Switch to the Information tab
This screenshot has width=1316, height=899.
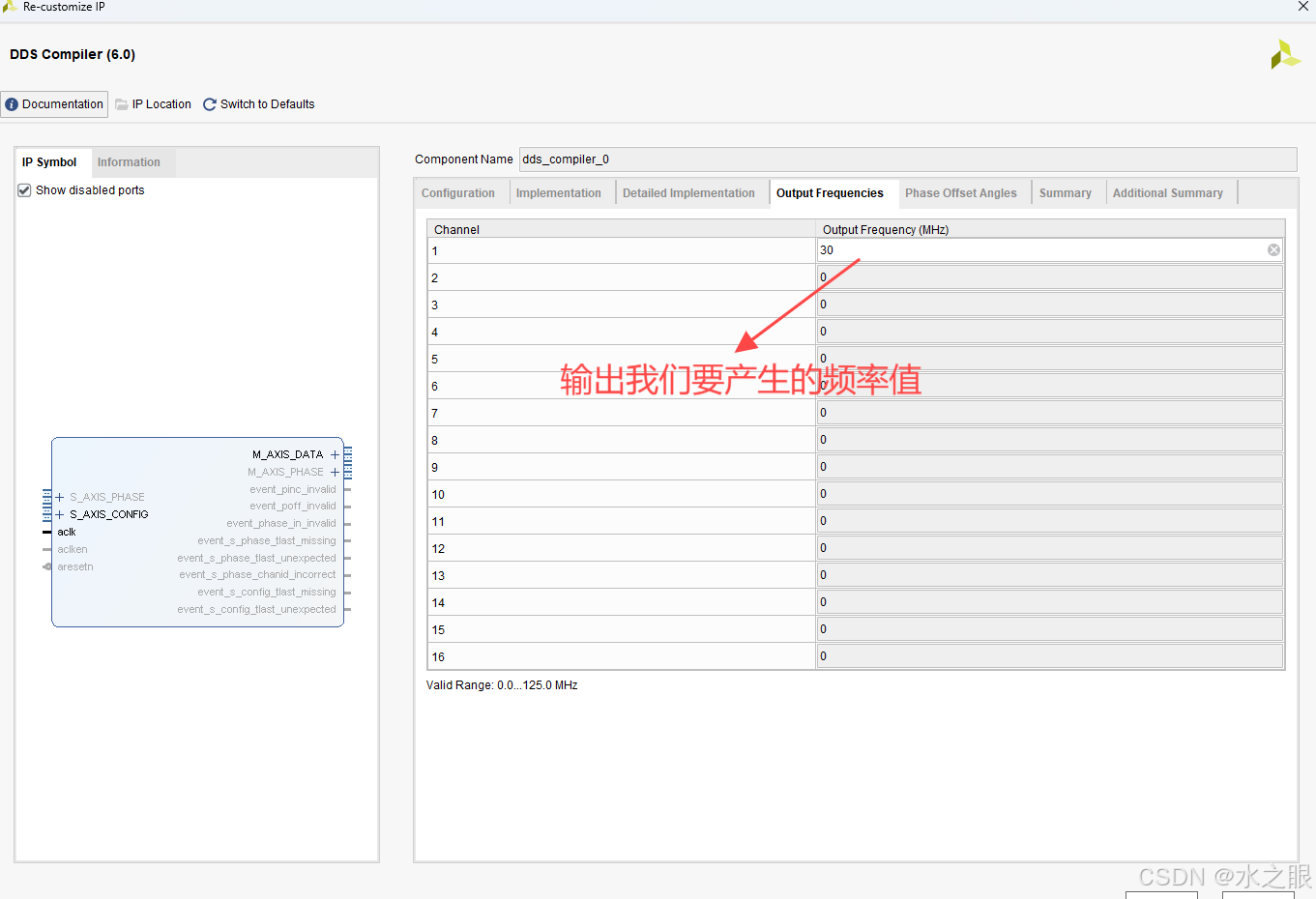point(129,162)
